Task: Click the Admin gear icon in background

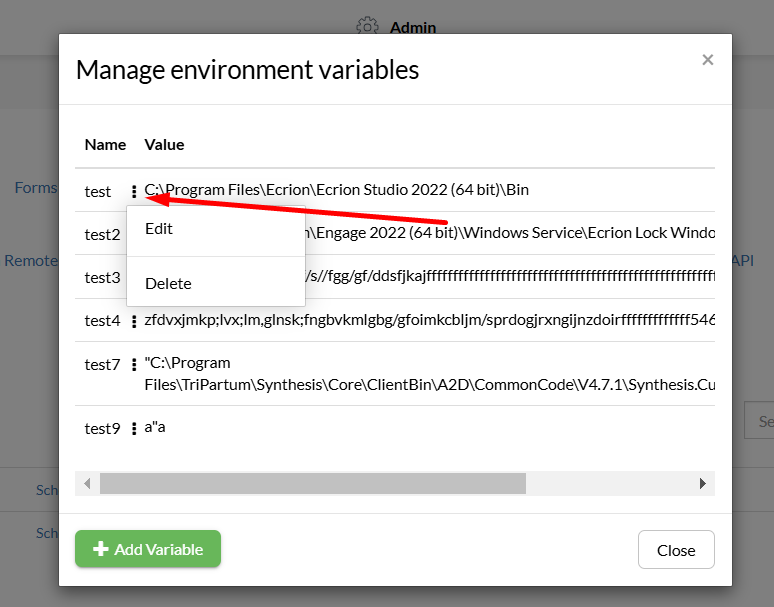Action: pyautogui.click(x=367, y=26)
